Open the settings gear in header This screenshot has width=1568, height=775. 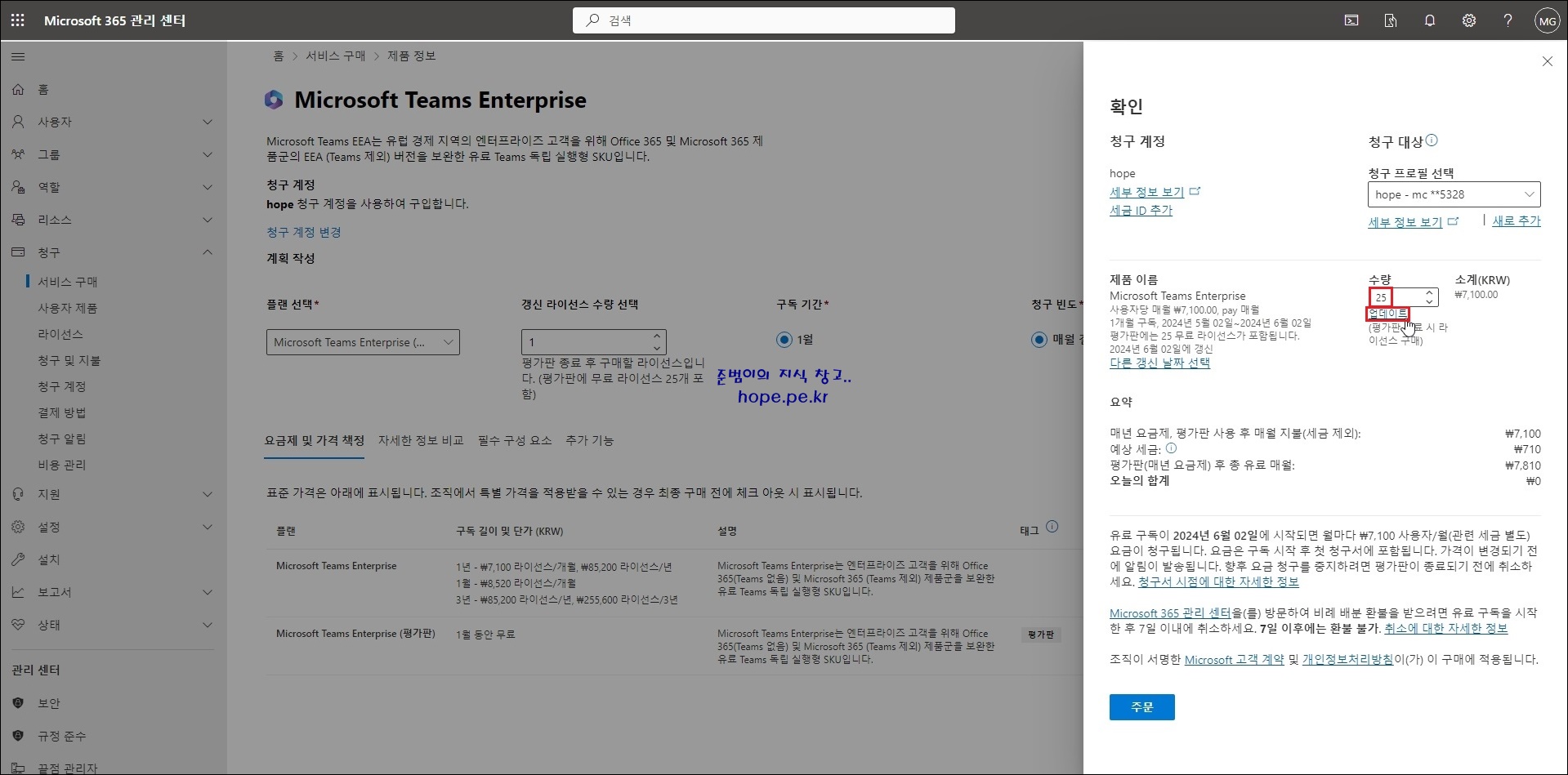[x=1469, y=20]
